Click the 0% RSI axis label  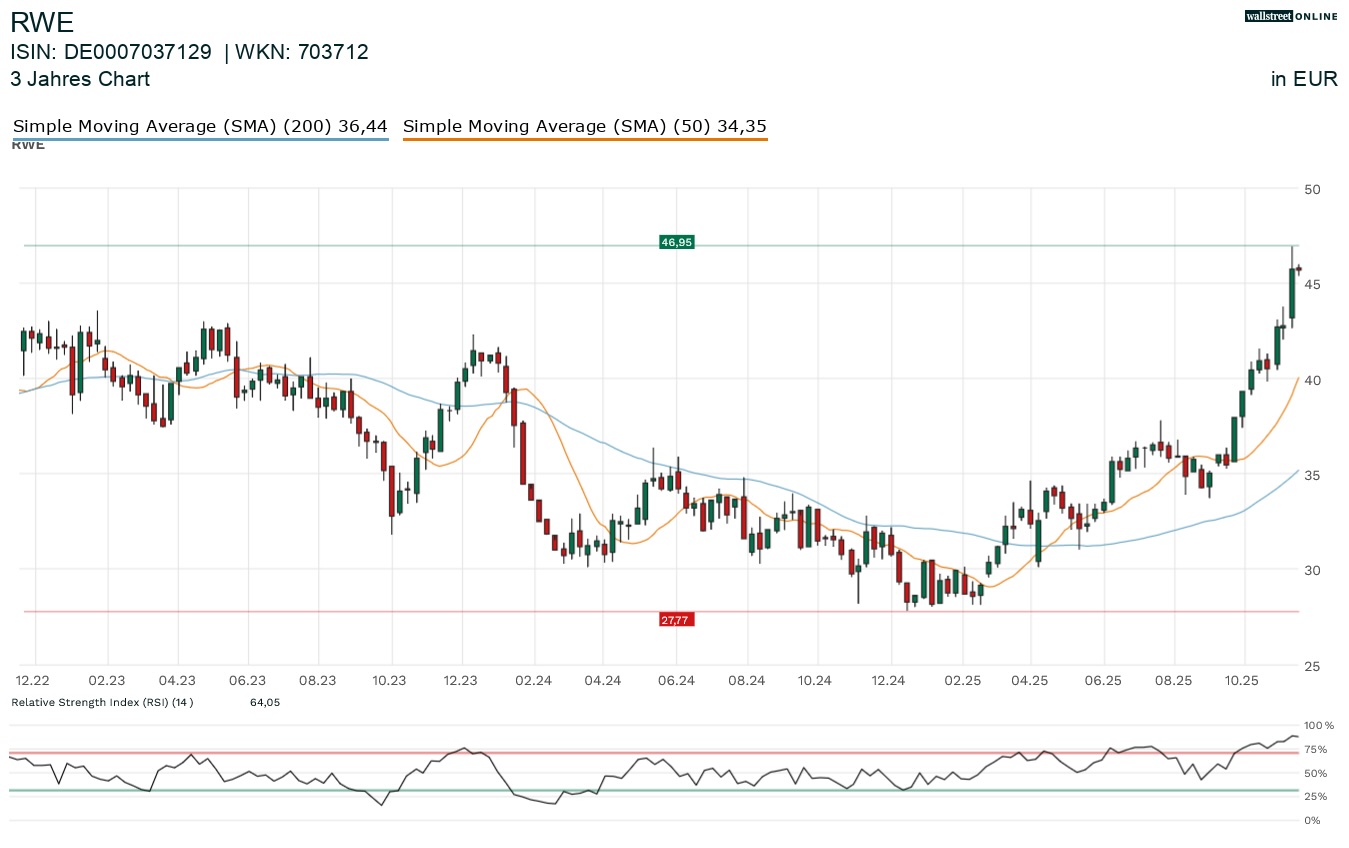1312,821
